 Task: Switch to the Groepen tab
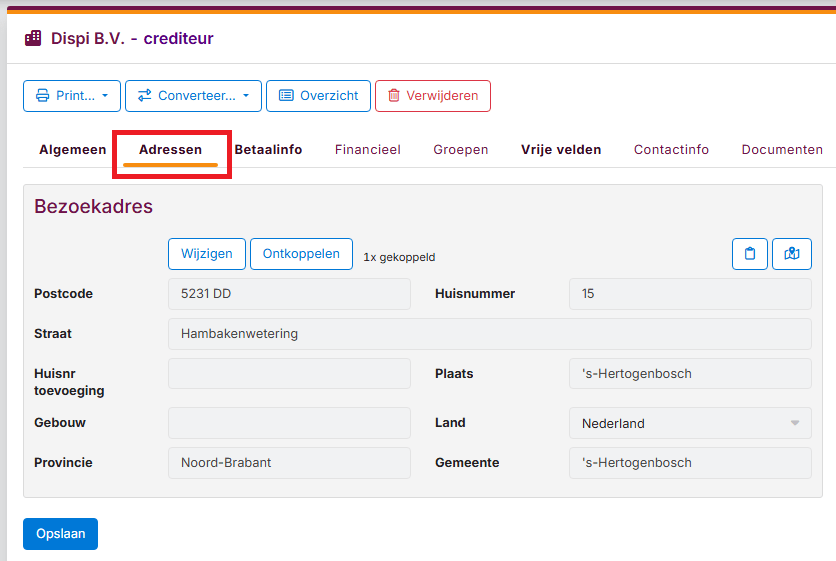click(460, 150)
